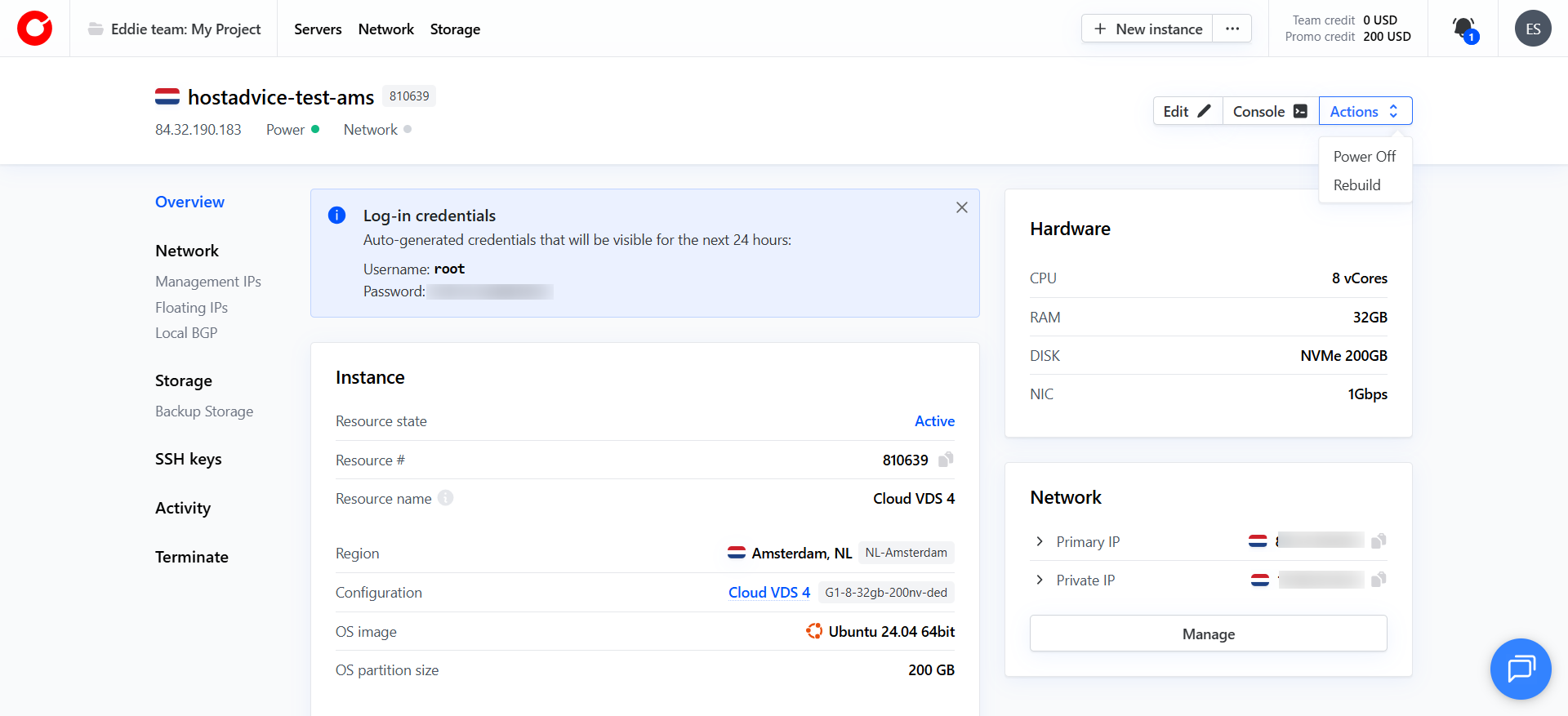Image resolution: width=1568 pixels, height=716 pixels.
Task: Go to the Overview sidebar section
Action: tap(189, 202)
